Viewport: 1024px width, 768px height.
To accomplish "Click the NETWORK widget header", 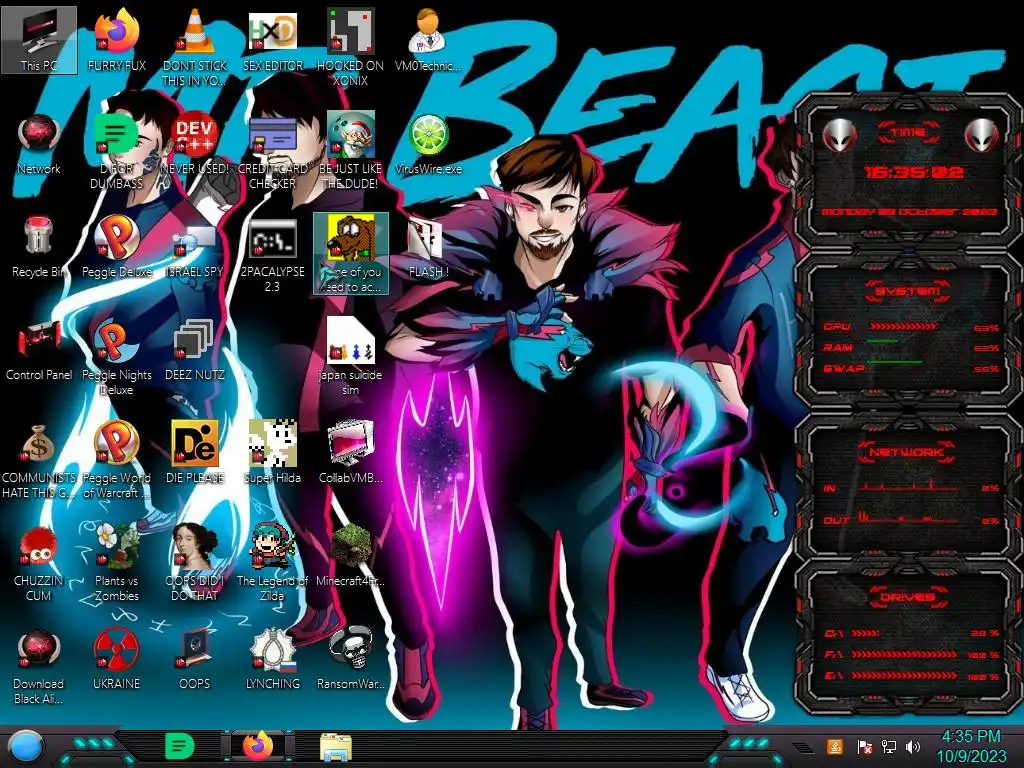I will point(907,452).
